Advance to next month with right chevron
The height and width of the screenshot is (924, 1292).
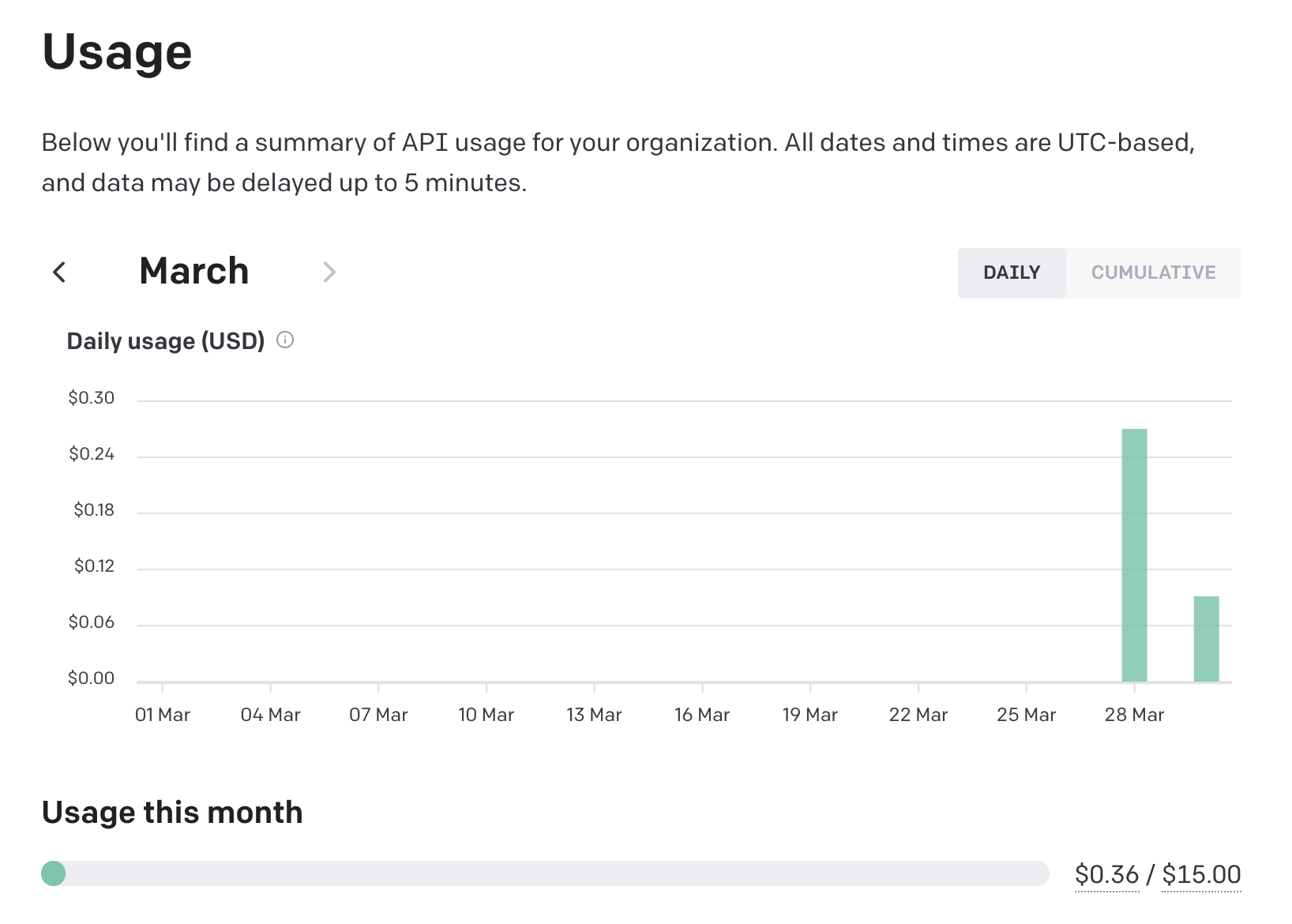329,272
